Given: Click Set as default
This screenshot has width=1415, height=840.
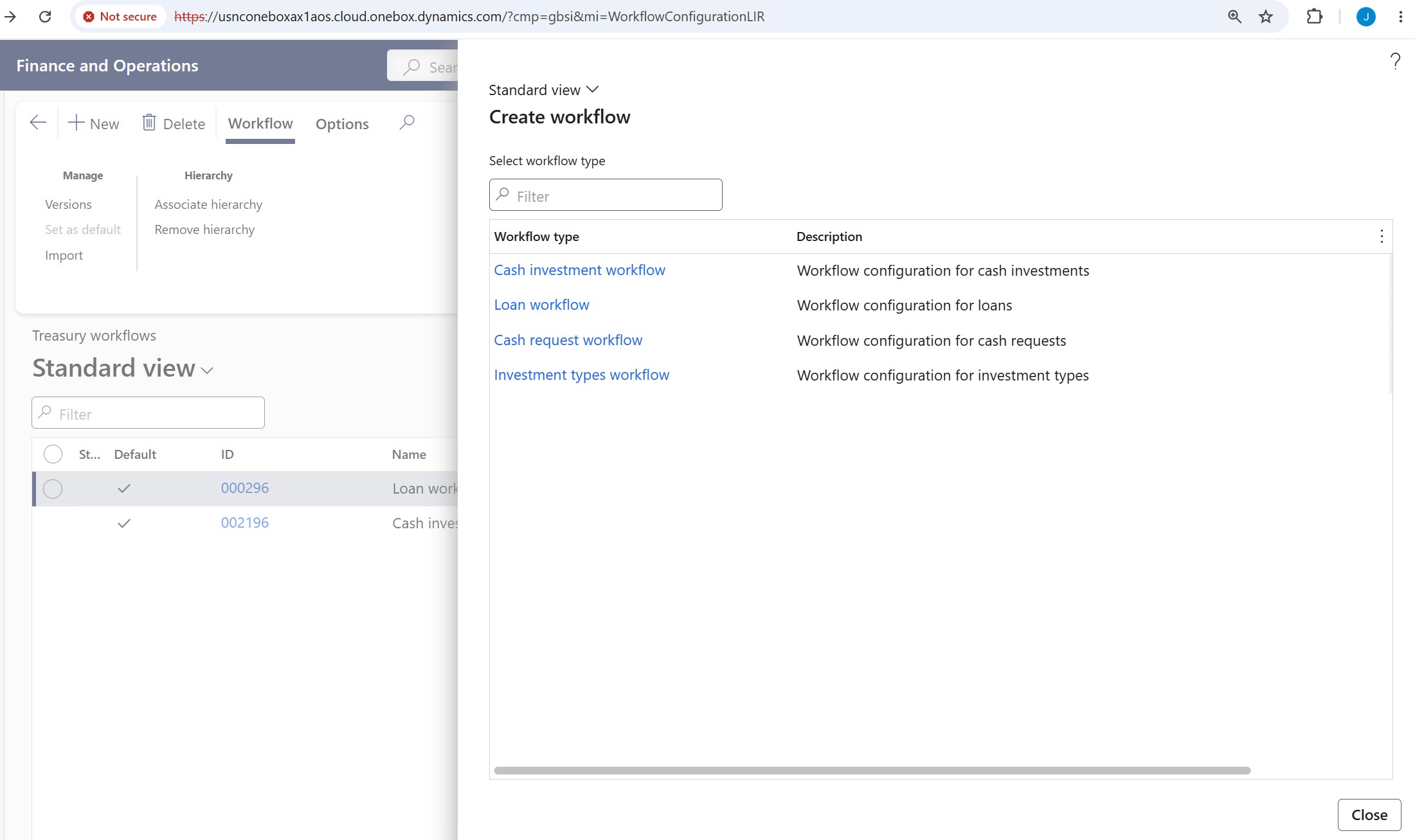Looking at the screenshot, I should point(83,229).
